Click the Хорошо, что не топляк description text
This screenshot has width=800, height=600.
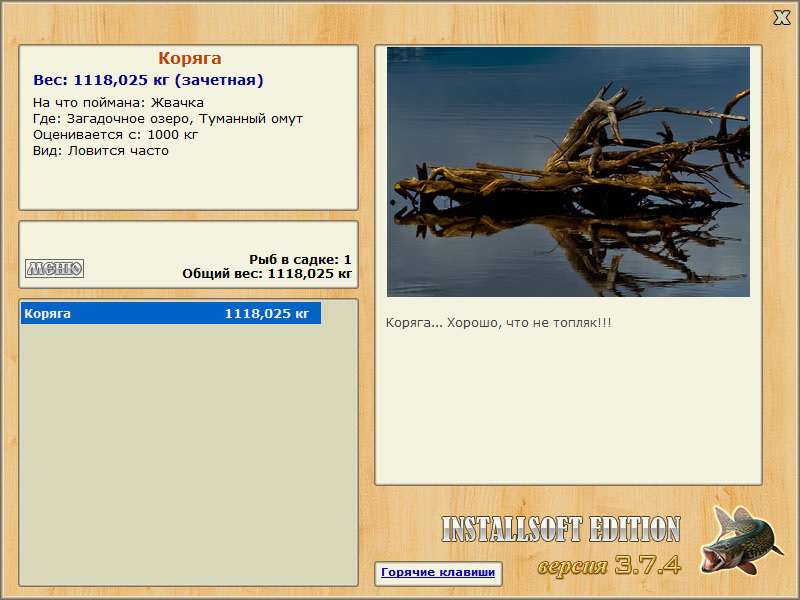click(498, 323)
